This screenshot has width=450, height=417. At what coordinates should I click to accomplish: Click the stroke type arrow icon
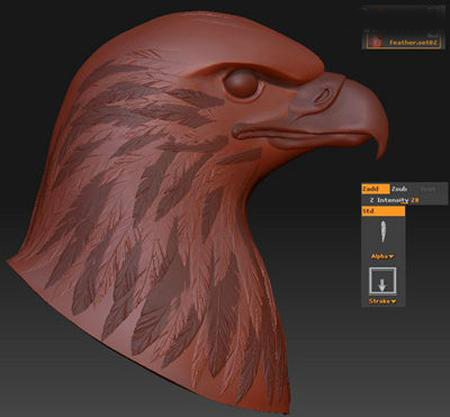383,281
